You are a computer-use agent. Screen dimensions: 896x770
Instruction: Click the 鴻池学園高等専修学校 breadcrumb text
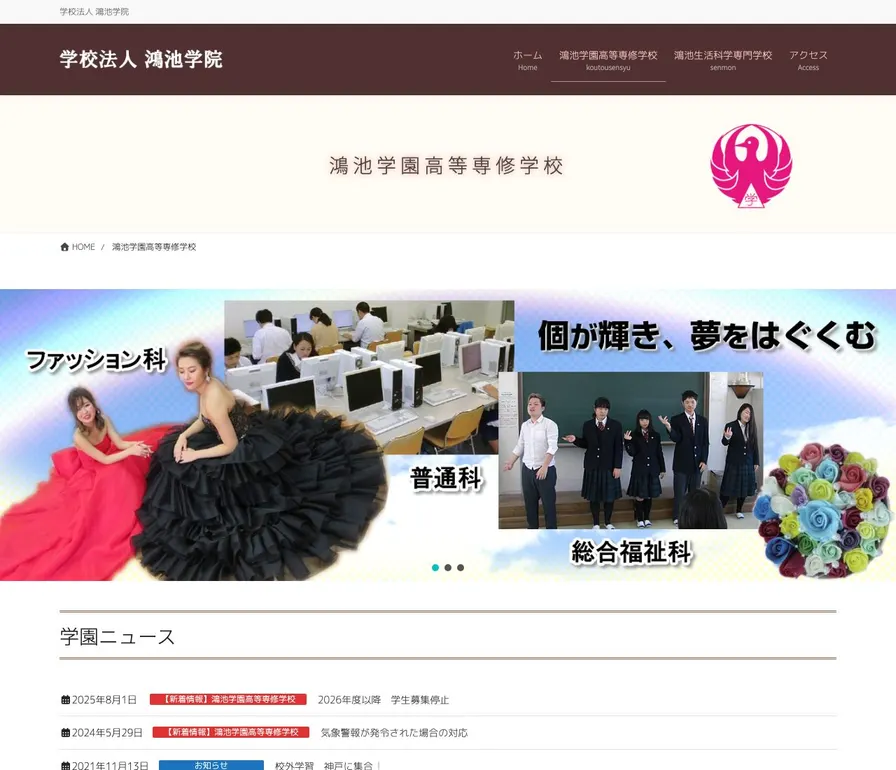point(154,247)
